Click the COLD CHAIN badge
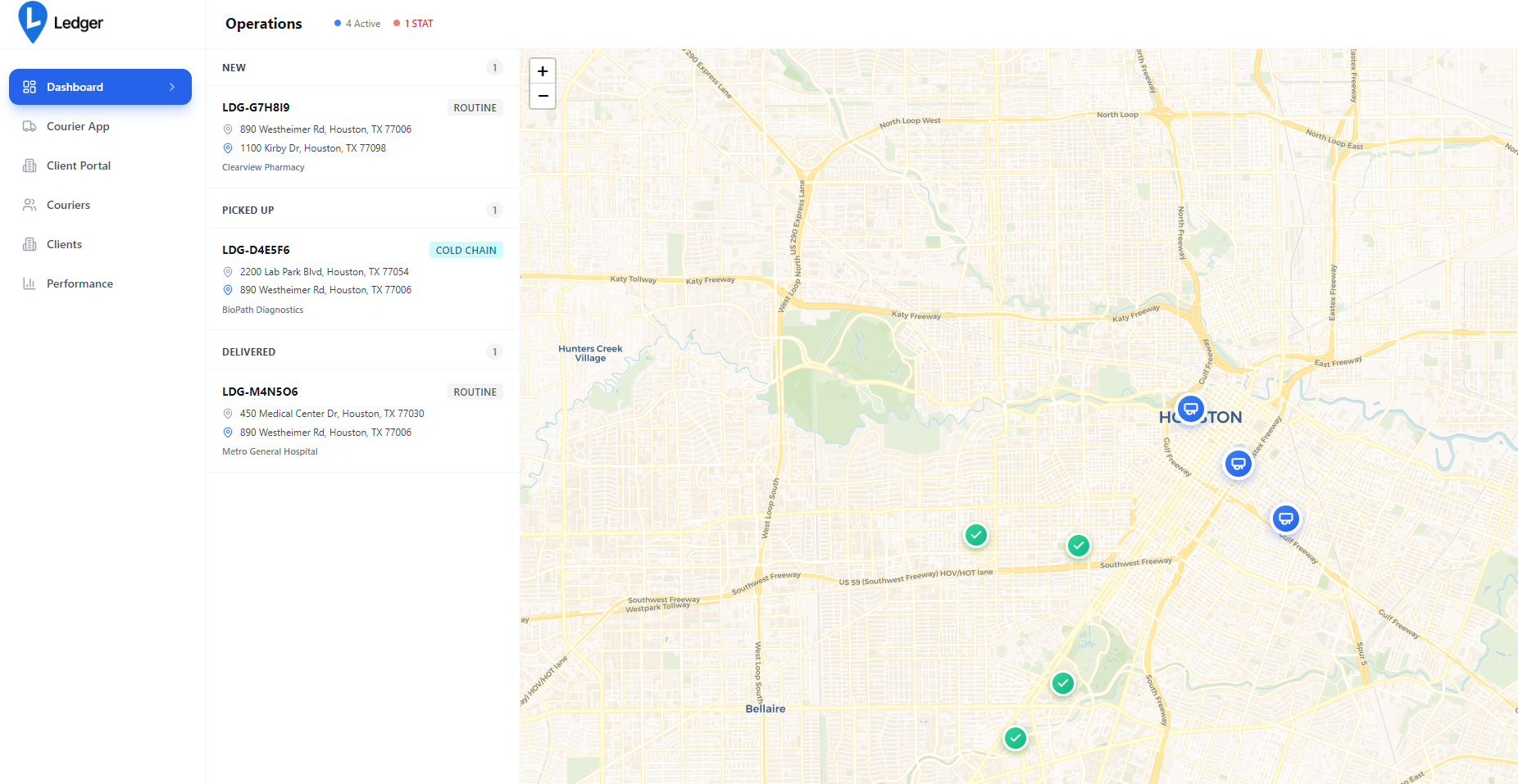1518x784 pixels. (x=466, y=250)
